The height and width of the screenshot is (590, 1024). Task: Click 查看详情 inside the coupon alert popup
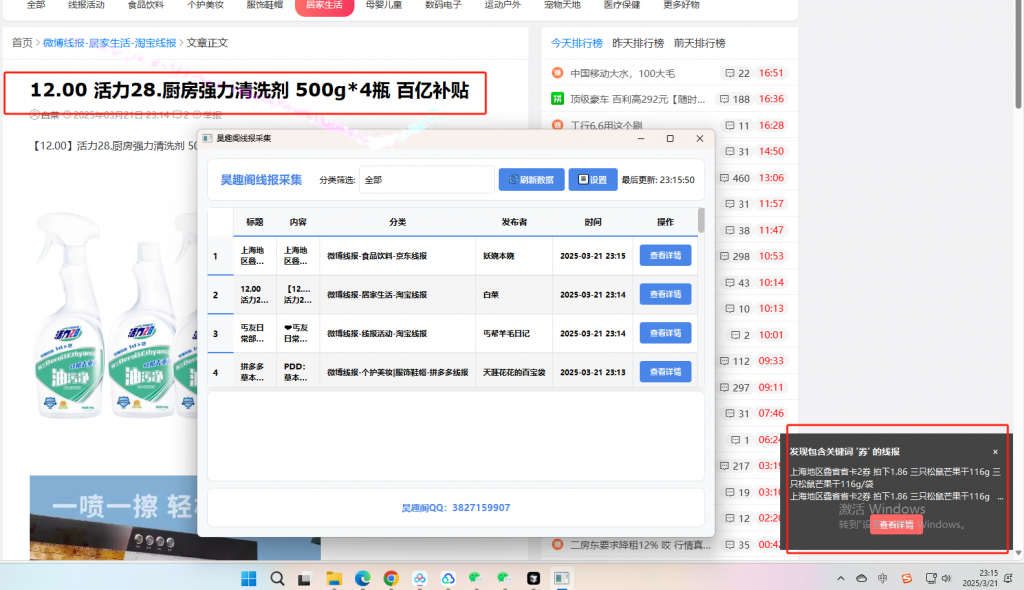899,524
